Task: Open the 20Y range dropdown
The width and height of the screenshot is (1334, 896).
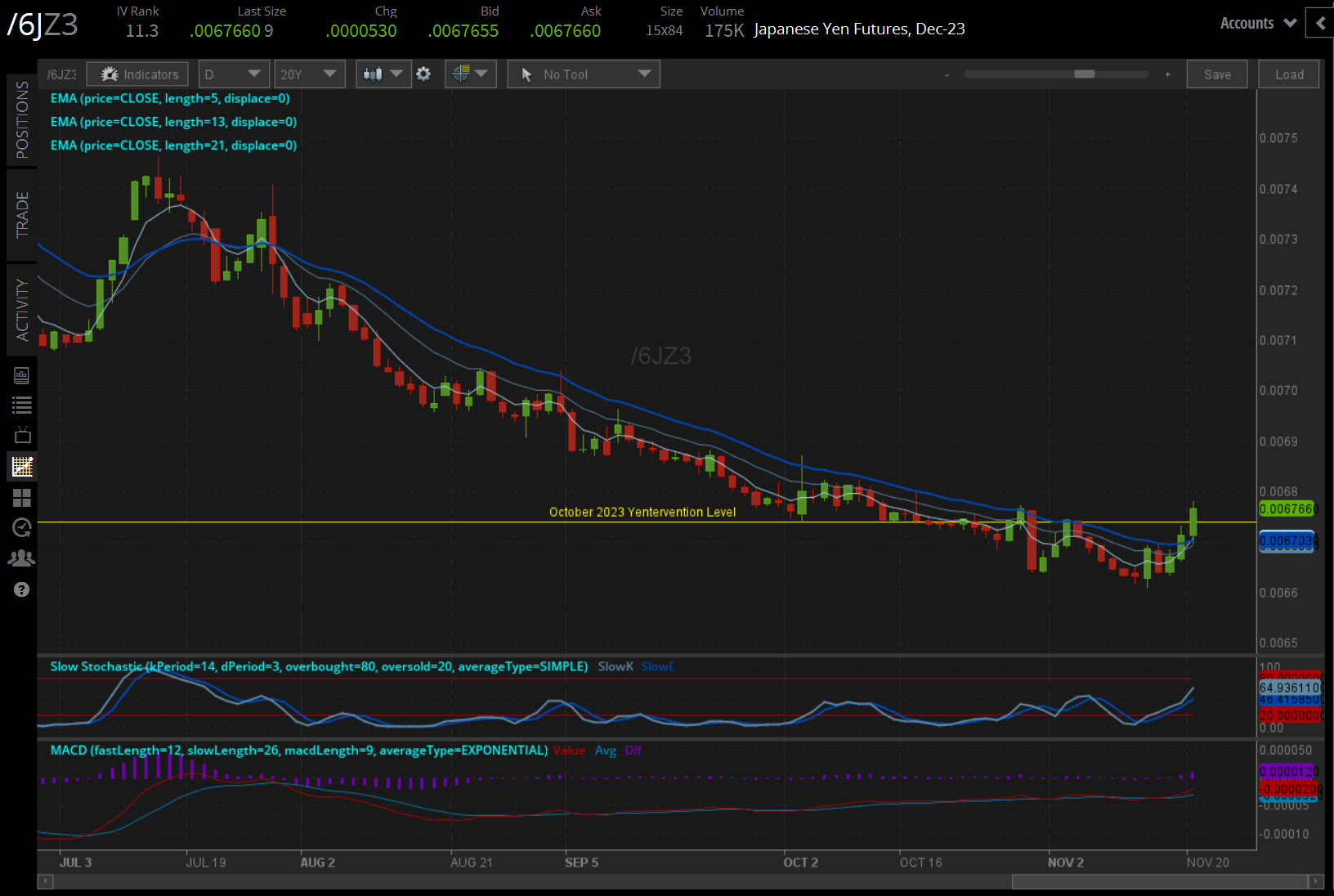Action: point(308,74)
